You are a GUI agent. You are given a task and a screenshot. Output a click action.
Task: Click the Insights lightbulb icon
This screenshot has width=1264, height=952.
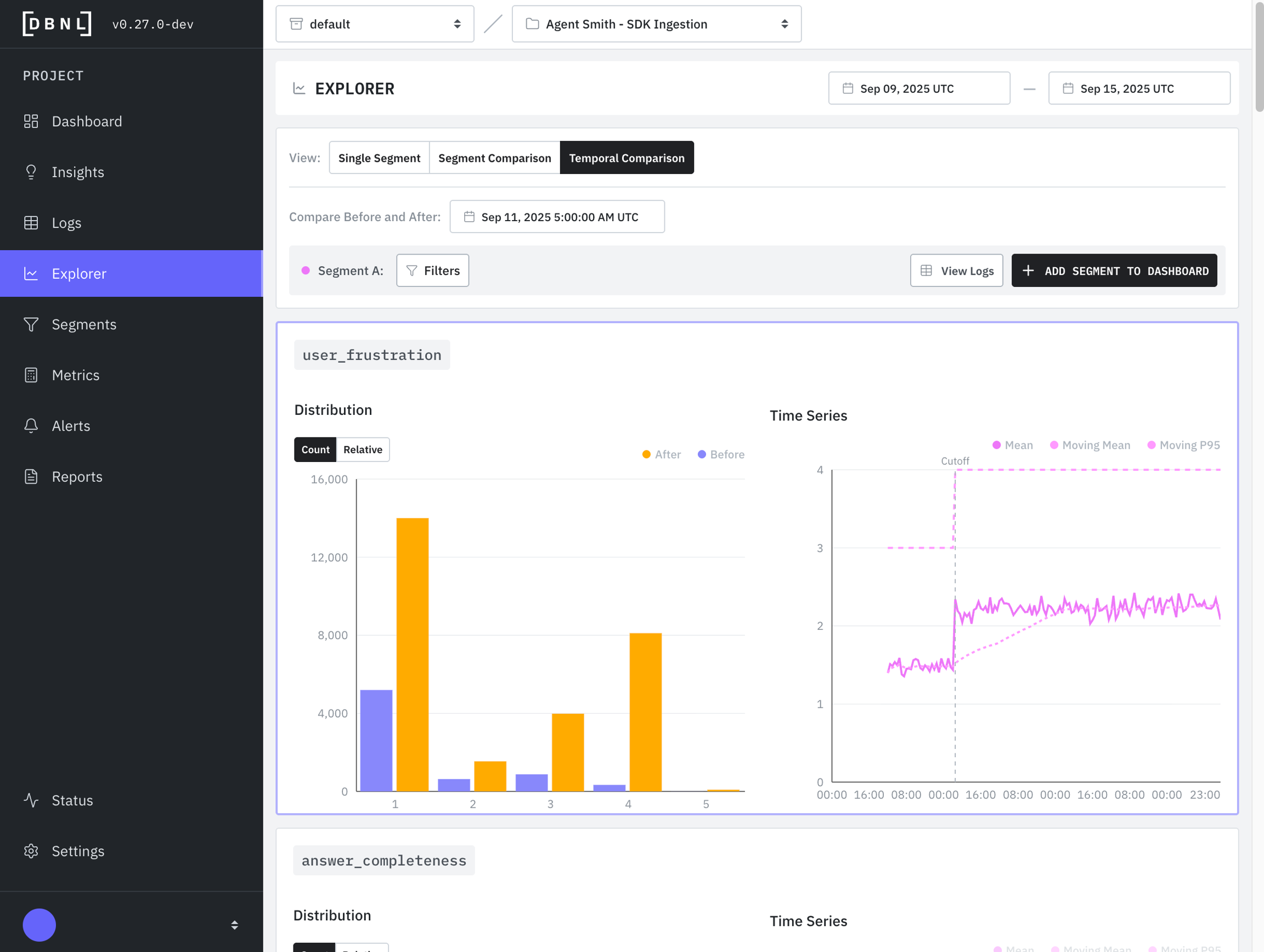(31, 172)
